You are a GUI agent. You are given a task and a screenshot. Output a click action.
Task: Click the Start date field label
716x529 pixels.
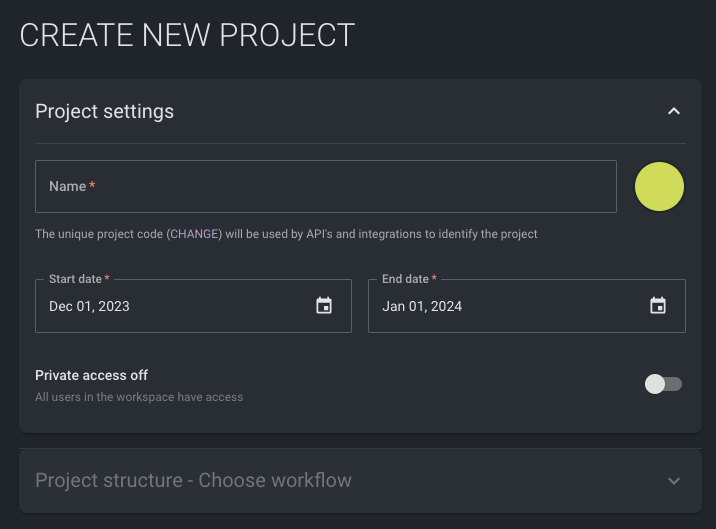click(76, 279)
